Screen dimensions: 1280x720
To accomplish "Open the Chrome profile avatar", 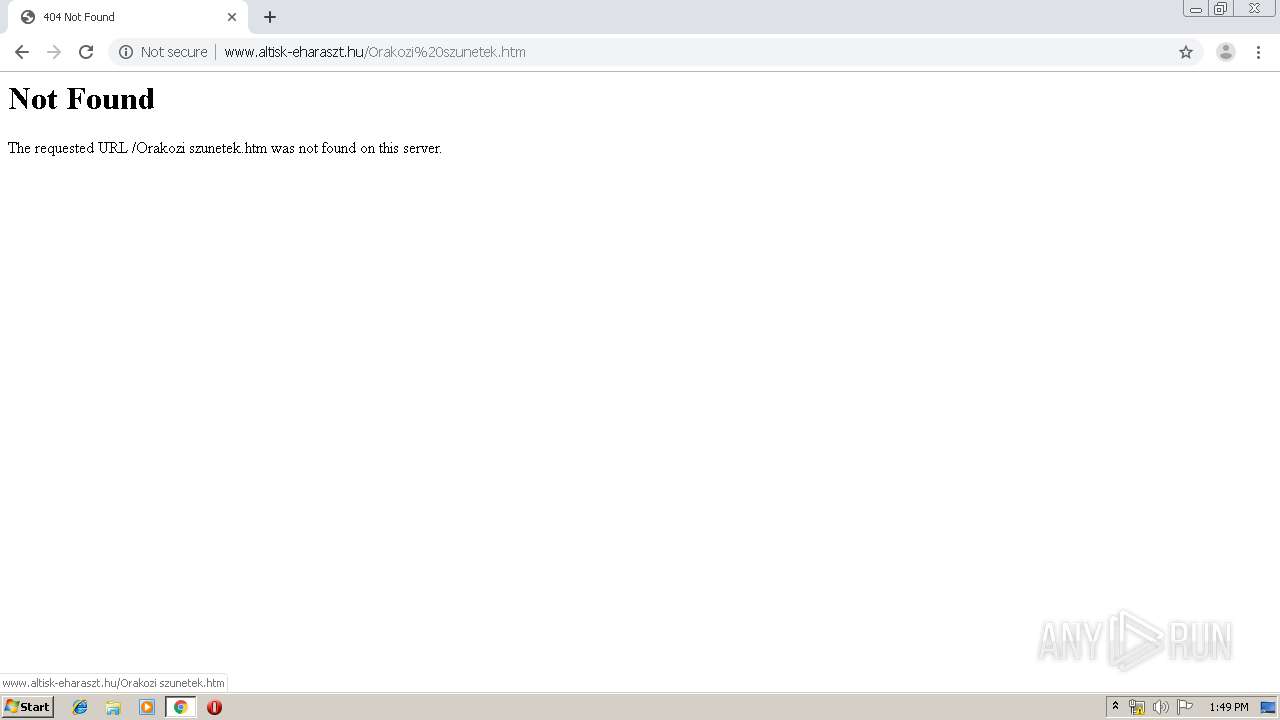I will pyautogui.click(x=1226, y=52).
